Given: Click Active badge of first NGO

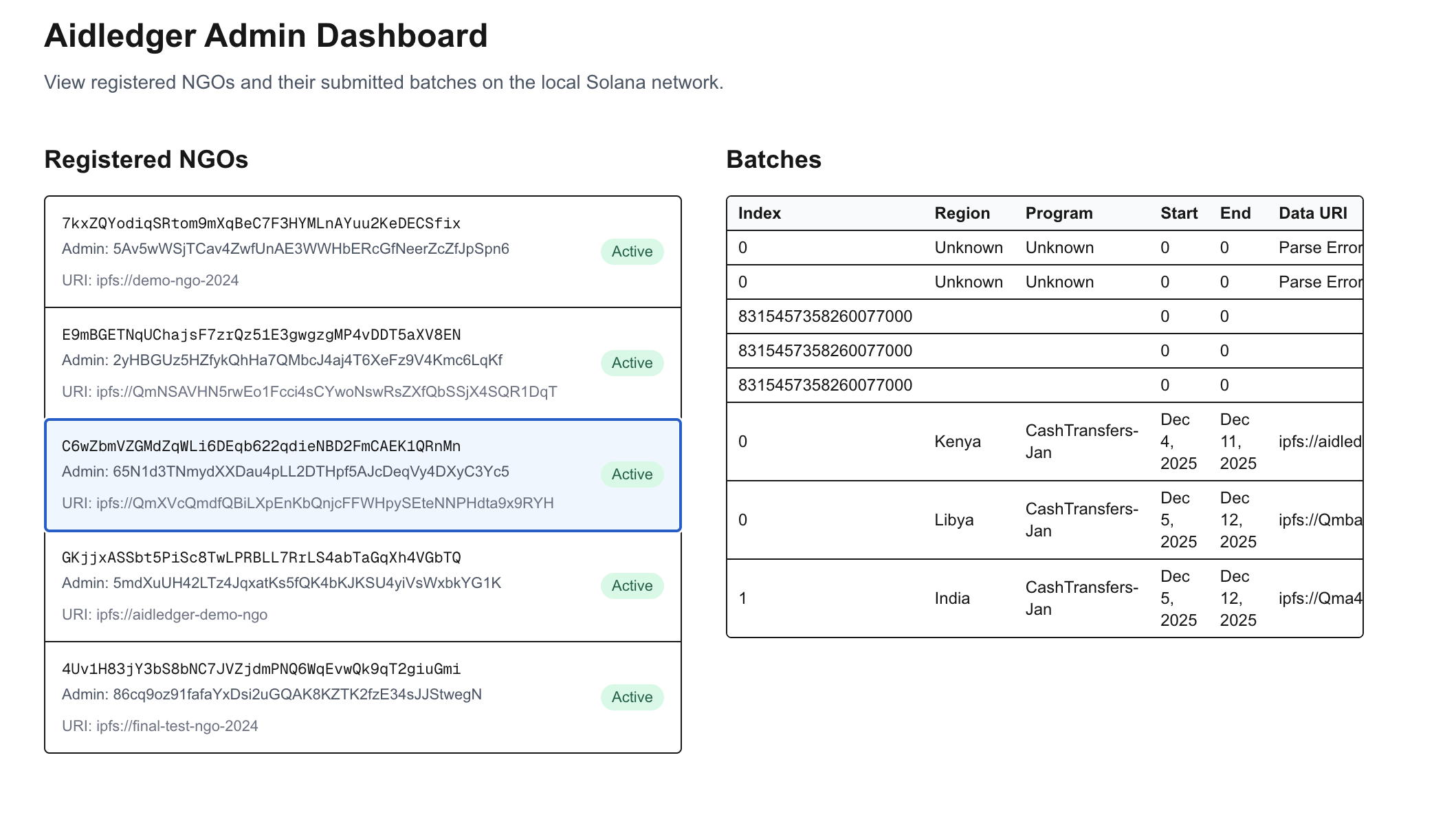Looking at the screenshot, I should coord(632,252).
